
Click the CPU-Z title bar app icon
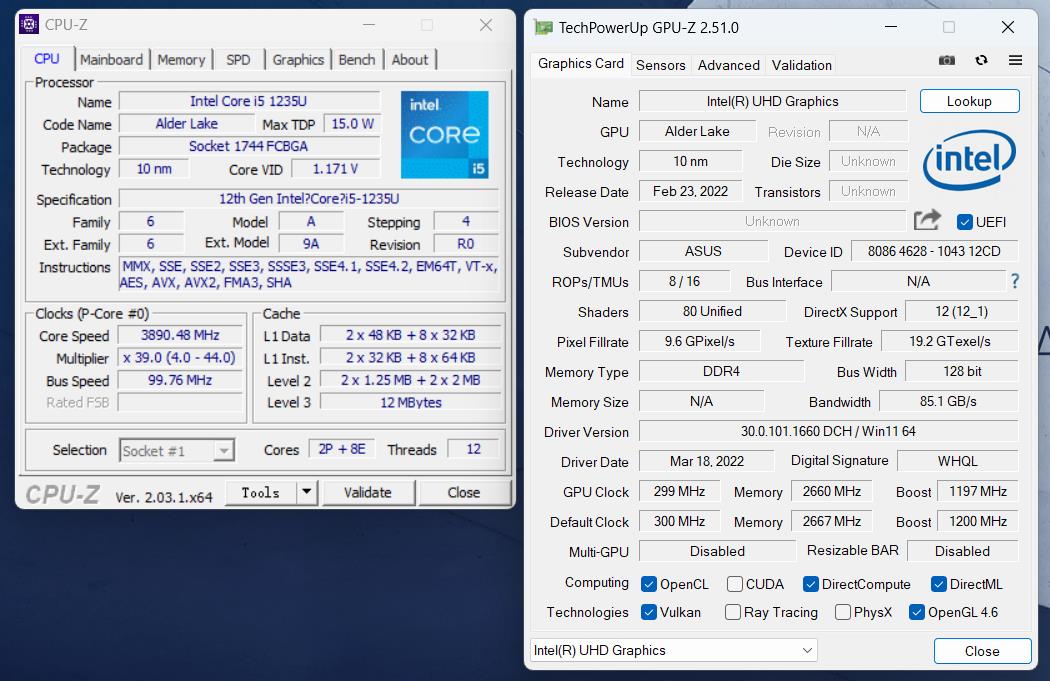pos(30,25)
